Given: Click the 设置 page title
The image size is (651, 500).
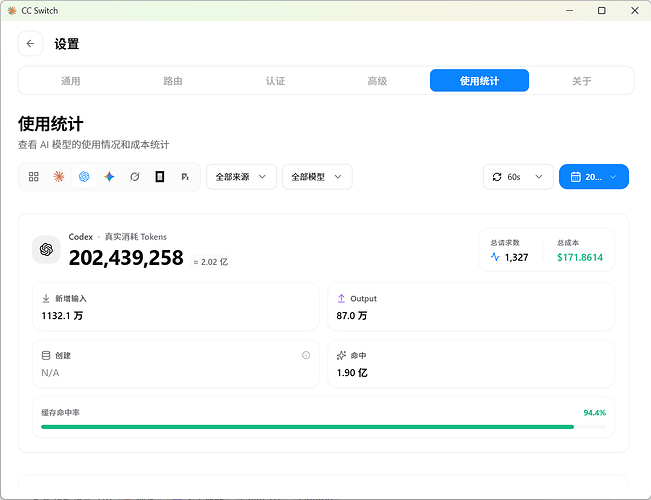Looking at the screenshot, I should pyautogui.click(x=67, y=44).
